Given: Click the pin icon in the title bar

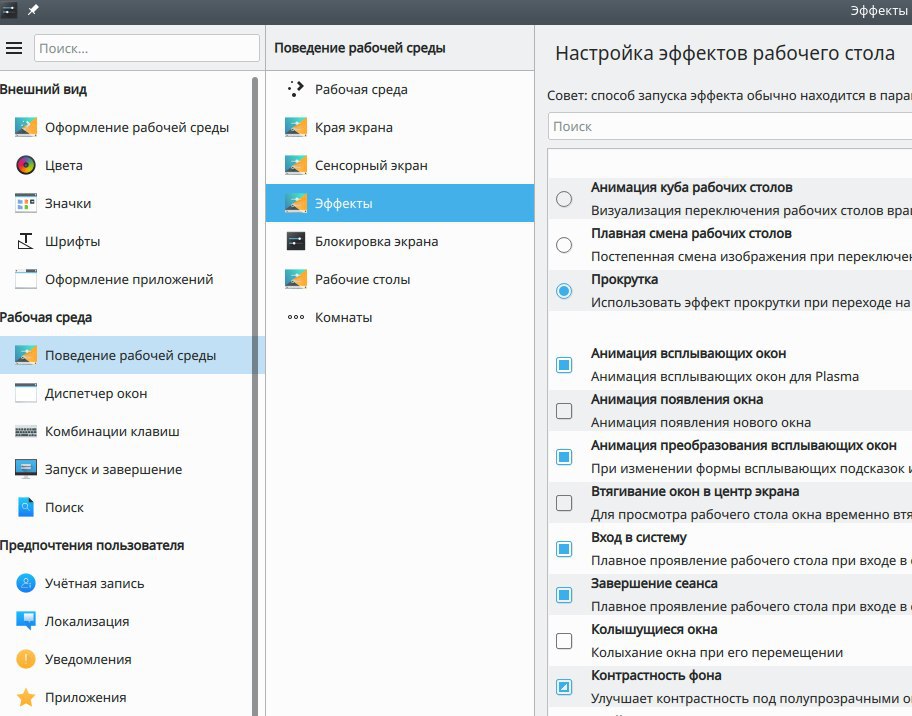Looking at the screenshot, I should pos(33,10).
